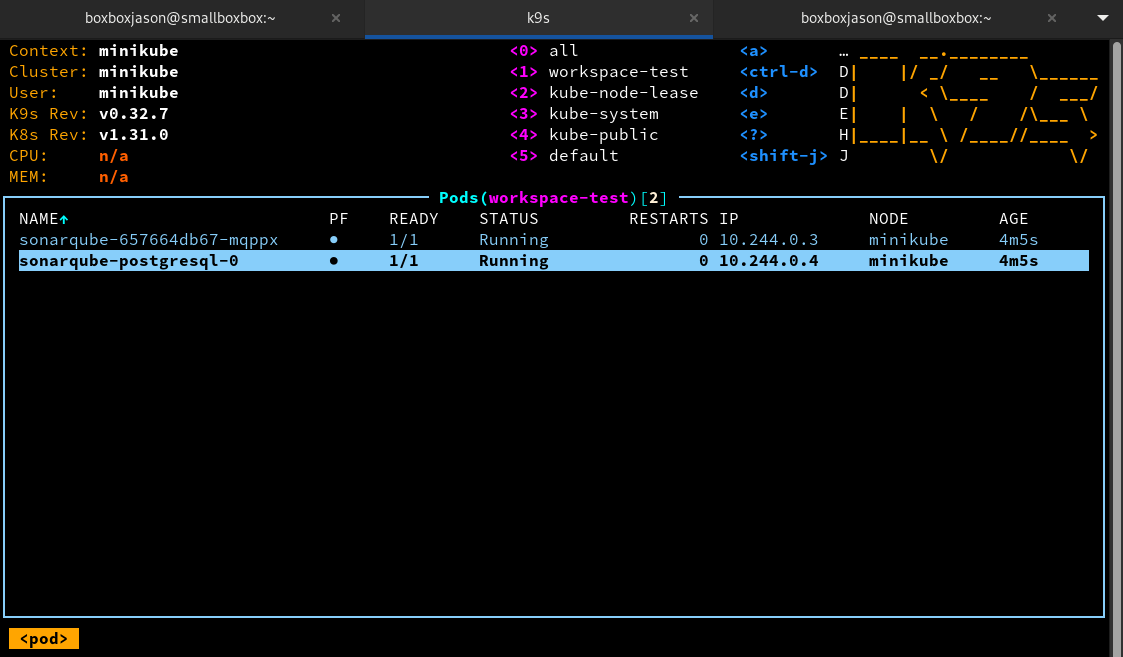Click the <?> help key hint
The image size is (1123, 657).
point(753,135)
